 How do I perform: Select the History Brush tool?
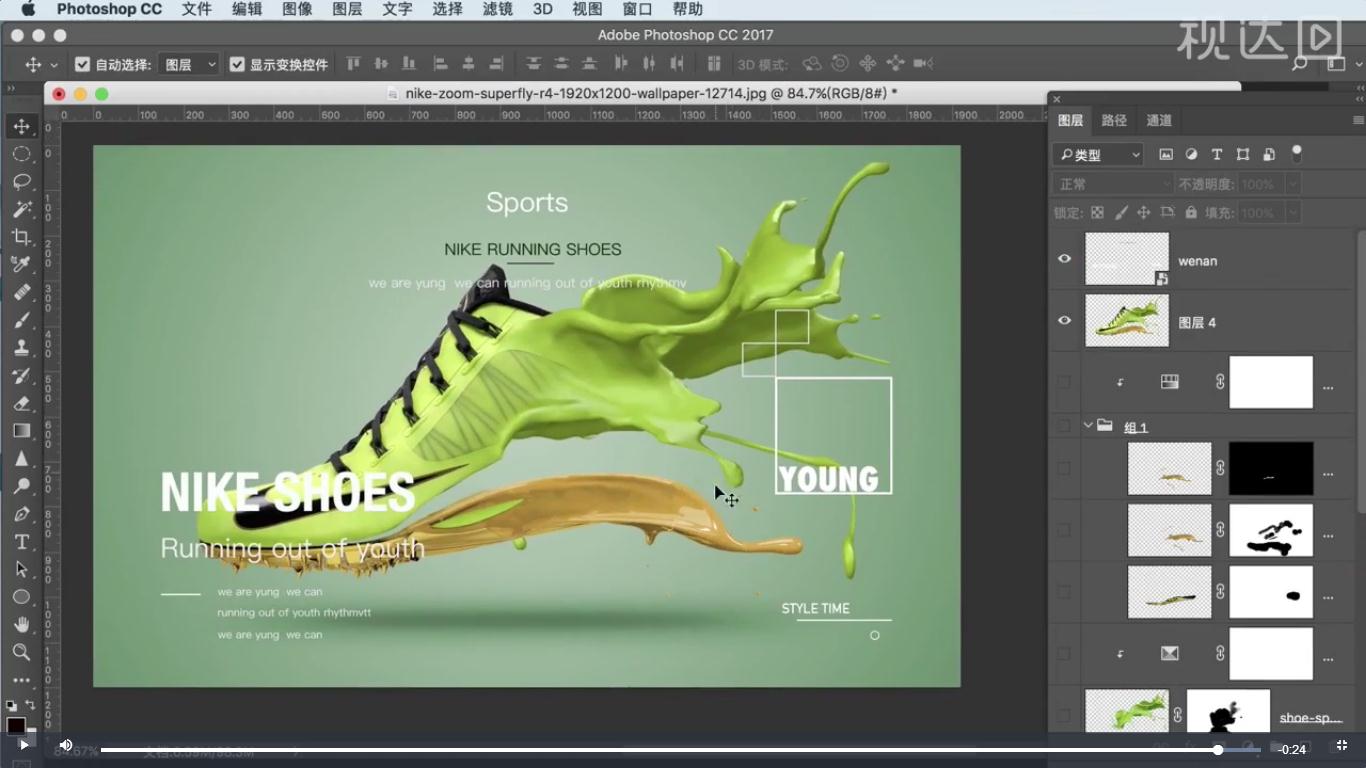21,376
